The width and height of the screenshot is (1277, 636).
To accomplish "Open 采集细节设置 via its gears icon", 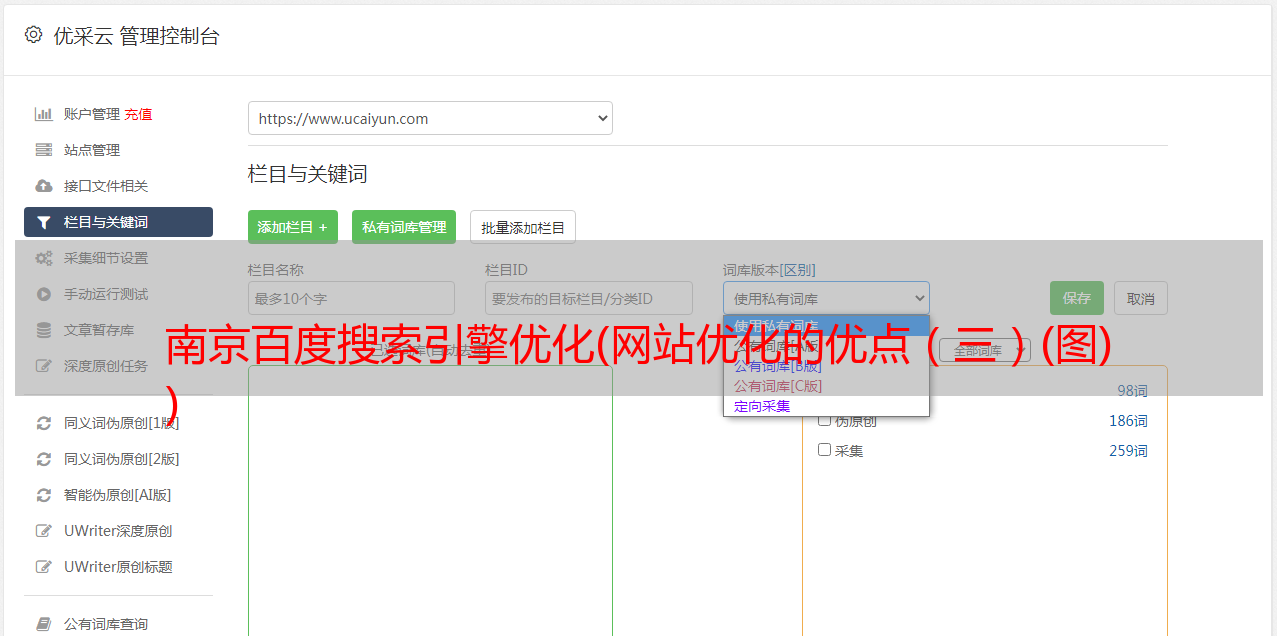I will point(44,258).
